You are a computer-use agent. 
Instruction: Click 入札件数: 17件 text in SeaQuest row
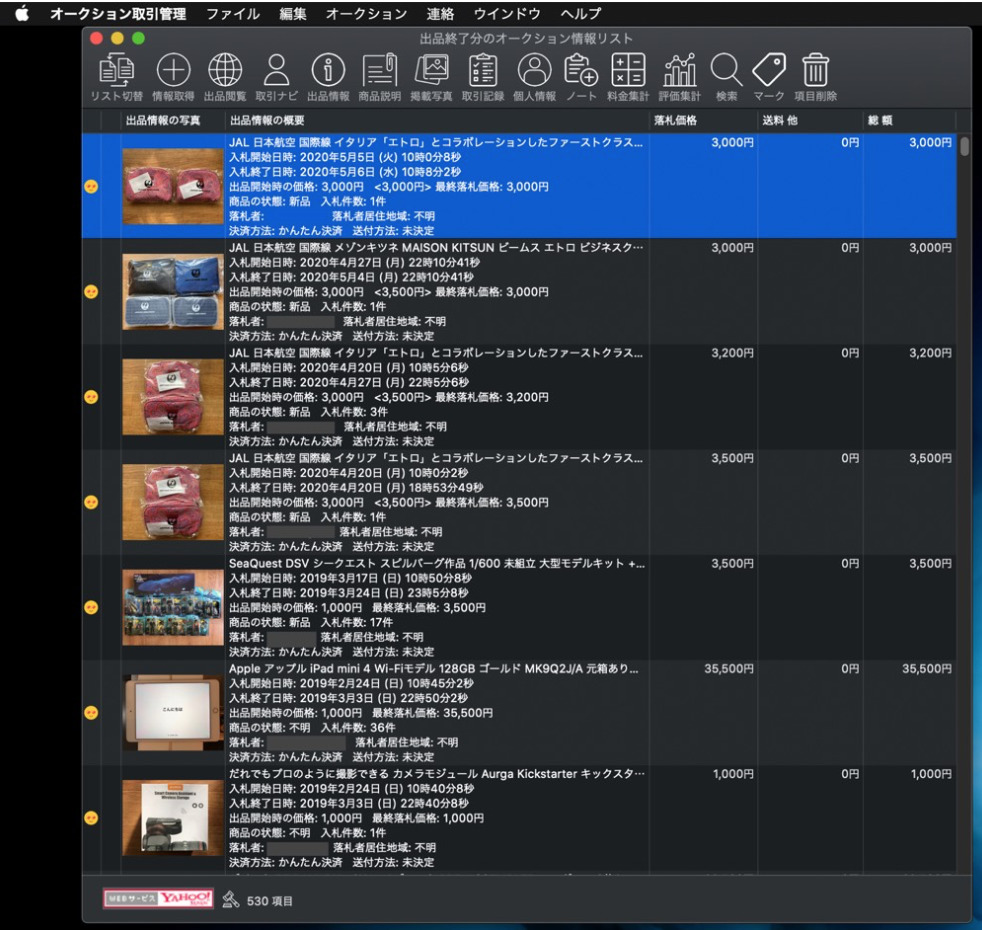[x=357, y=623]
